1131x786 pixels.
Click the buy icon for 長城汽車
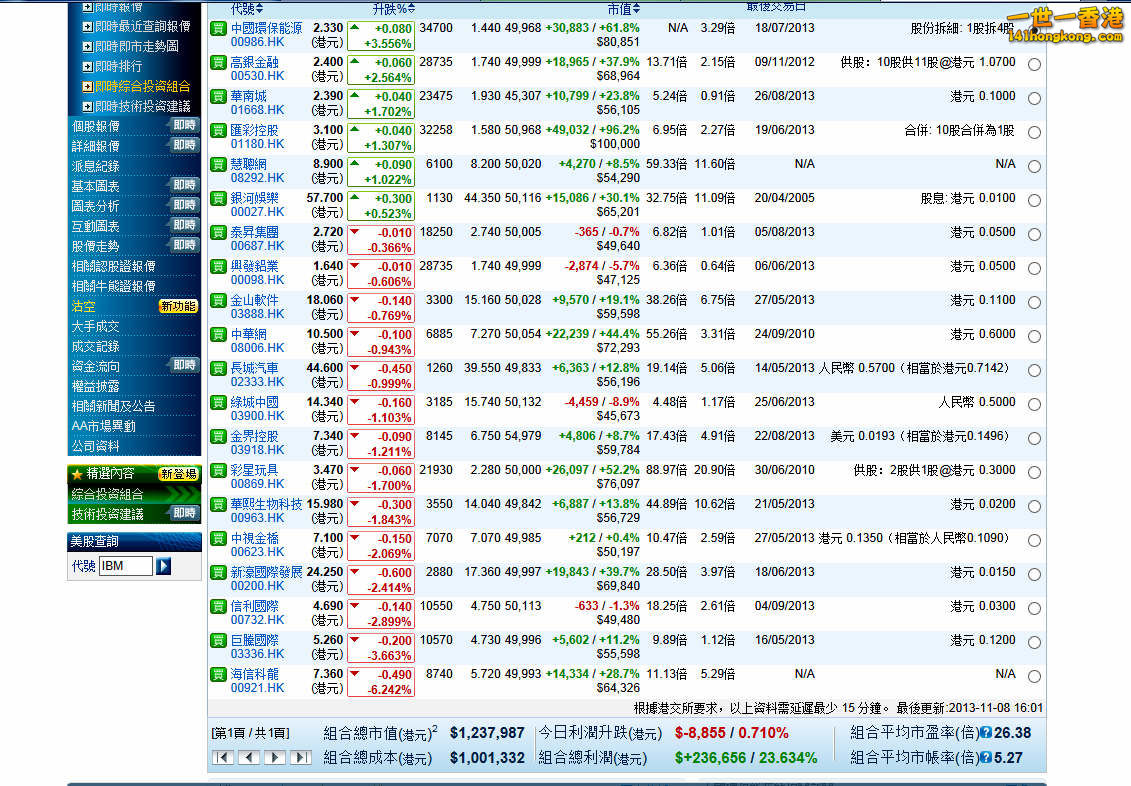click(x=219, y=368)
